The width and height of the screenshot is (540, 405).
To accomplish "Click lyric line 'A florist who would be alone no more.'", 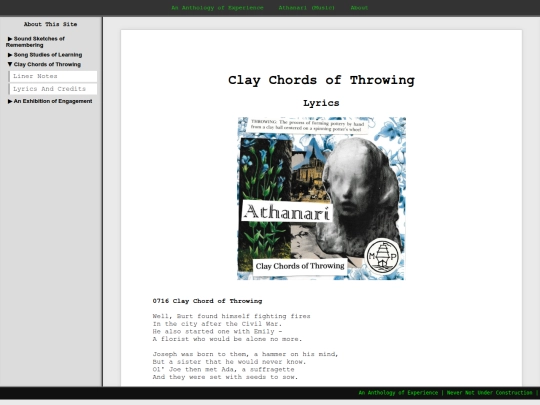I will click(x=227, y=339).
